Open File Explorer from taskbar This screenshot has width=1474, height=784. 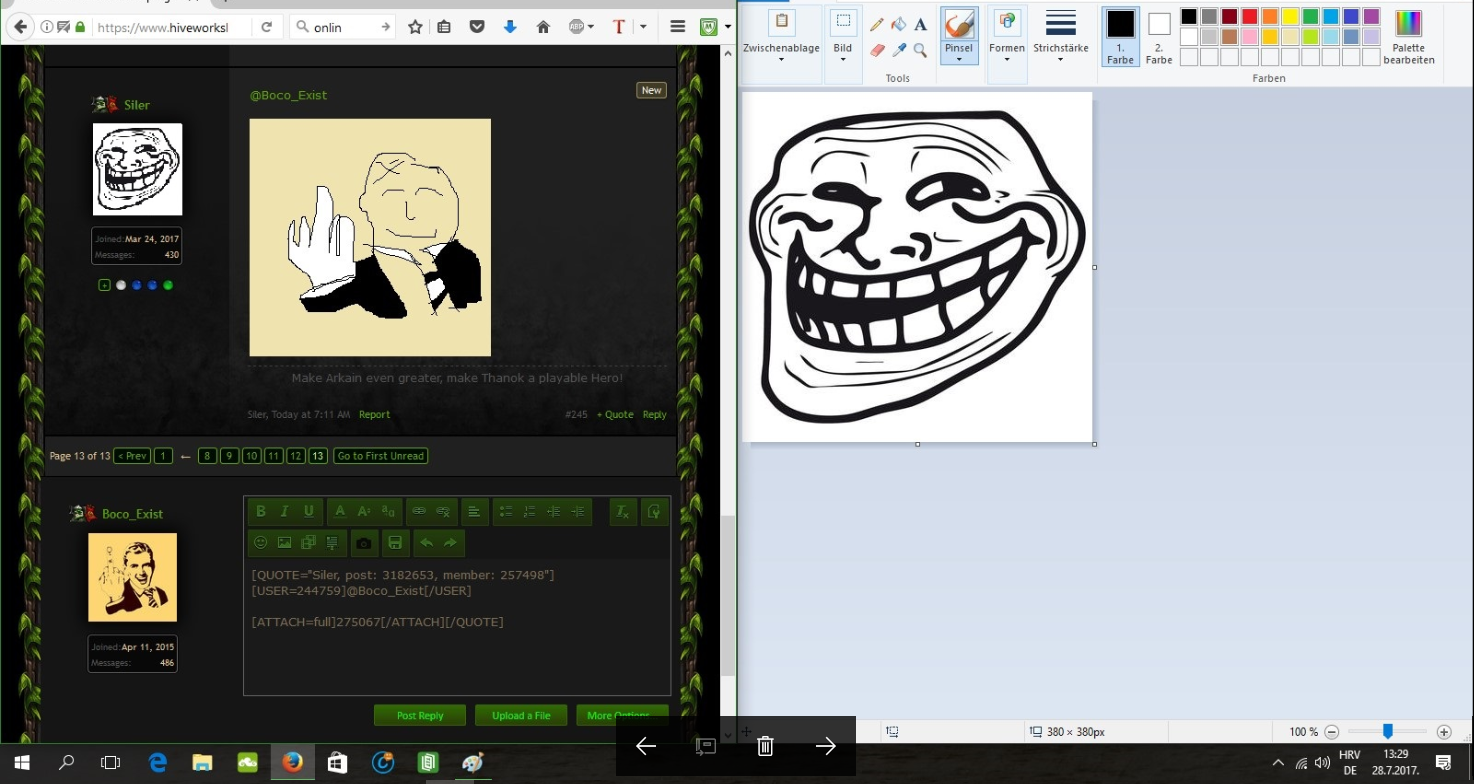click(203, 763)
